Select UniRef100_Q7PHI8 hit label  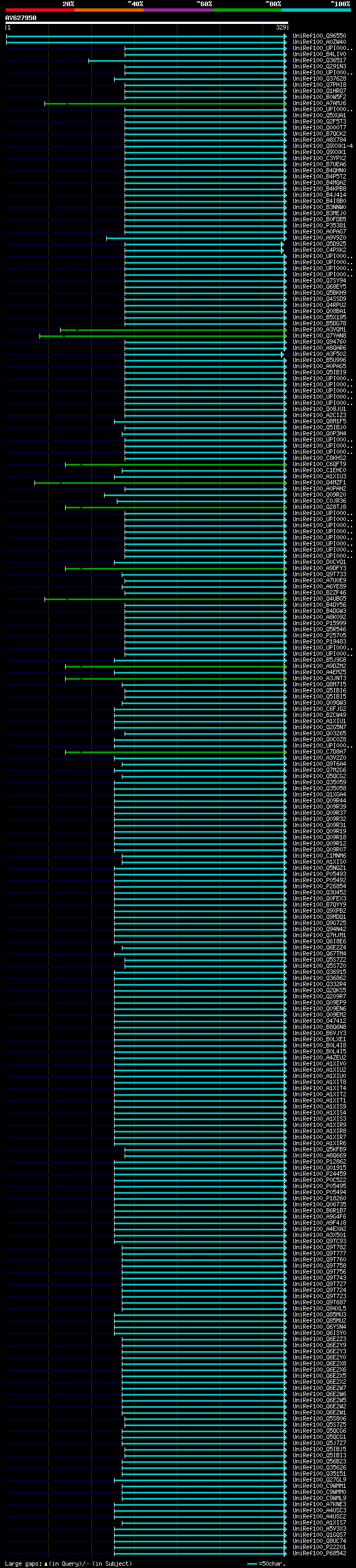(x=319, y=85)
